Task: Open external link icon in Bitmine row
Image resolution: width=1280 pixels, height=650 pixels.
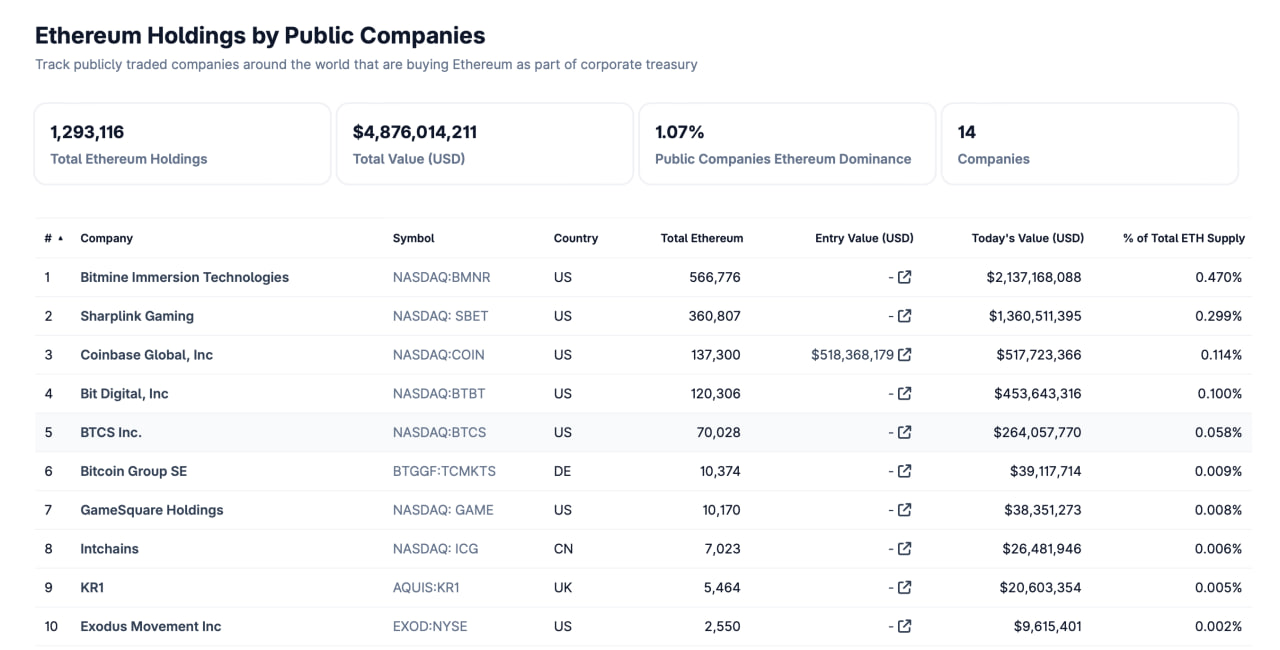Action: [904, 277]
